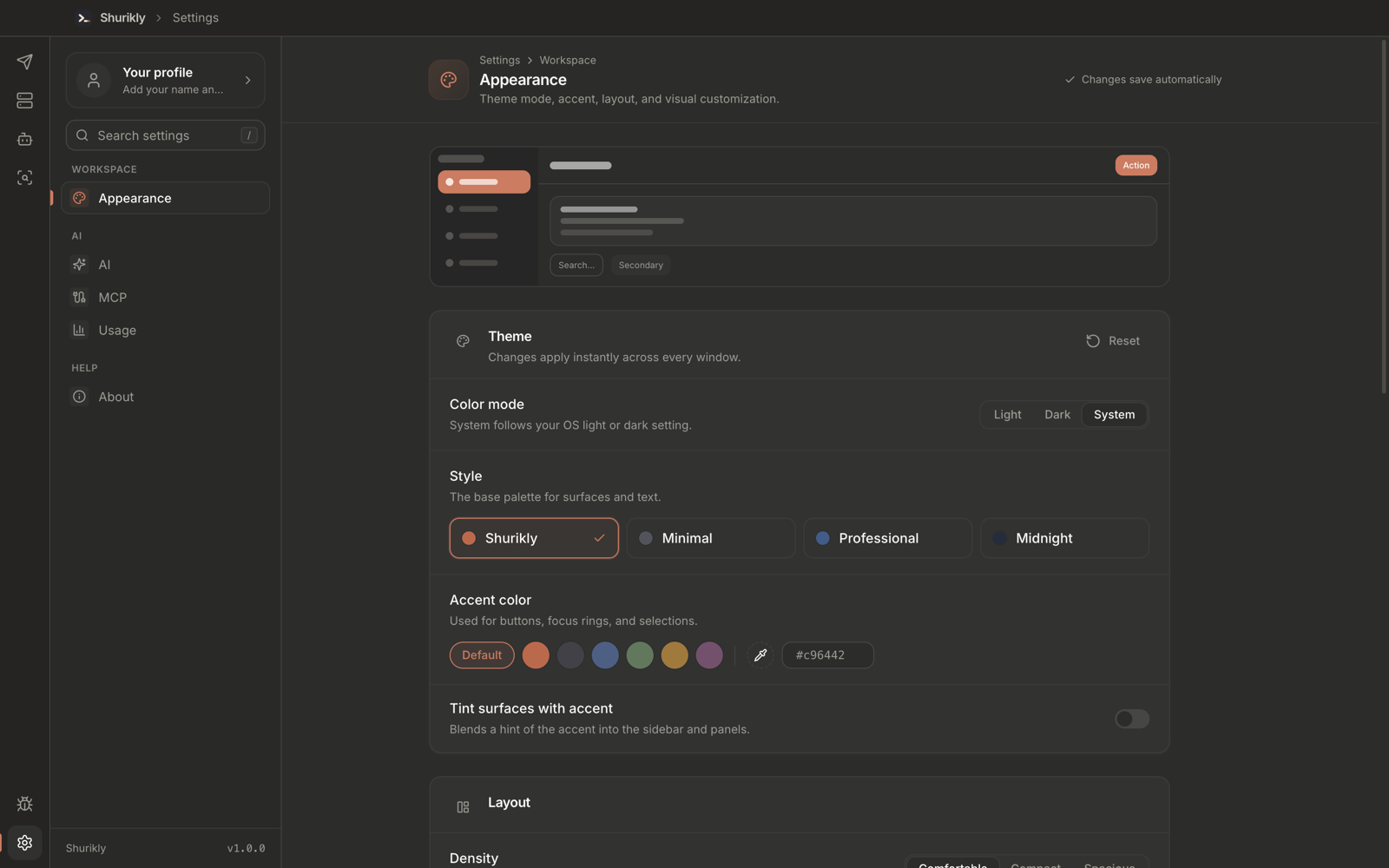Click the large Appearance palette header icon
Screen dimensions: 1389x868
pyautogui.click(x=449, y=80)
